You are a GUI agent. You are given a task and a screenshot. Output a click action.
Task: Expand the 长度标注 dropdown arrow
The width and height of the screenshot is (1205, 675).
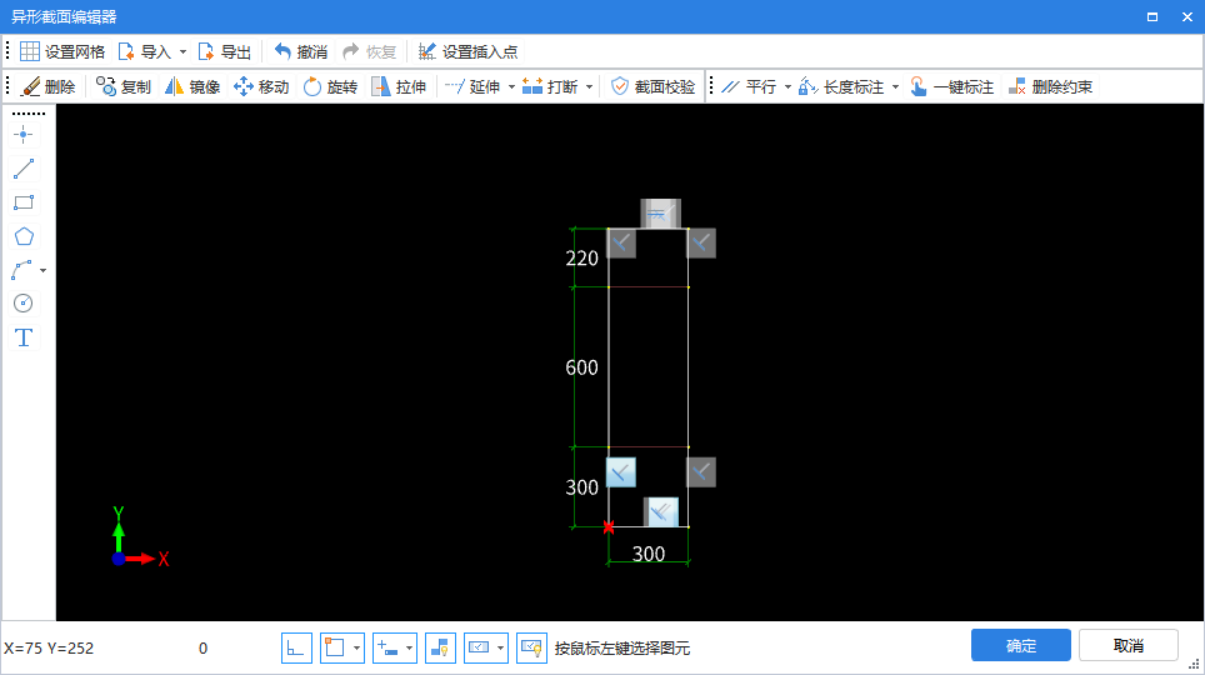click(895, 87)
